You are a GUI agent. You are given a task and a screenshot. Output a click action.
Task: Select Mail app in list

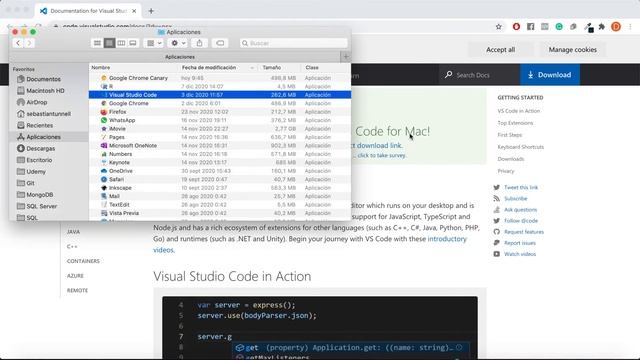click(x=220, y=196)
